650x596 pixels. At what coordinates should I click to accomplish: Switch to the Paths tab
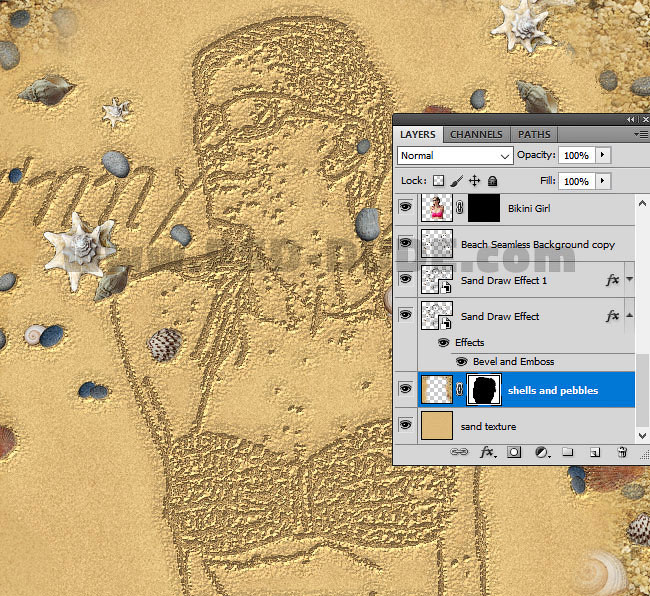(534, 135)
